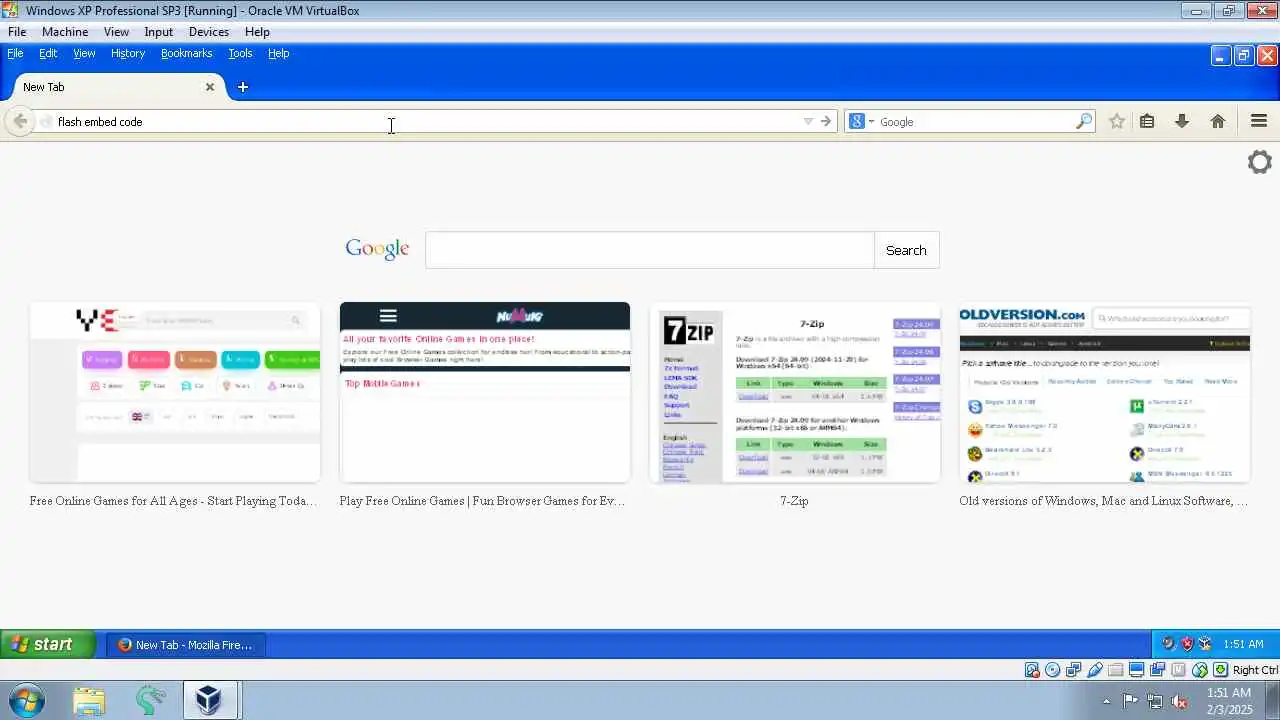Open Firefox Help menu
The height and width of the screenshot is (720, 1280).
click(x=278, y=53)
